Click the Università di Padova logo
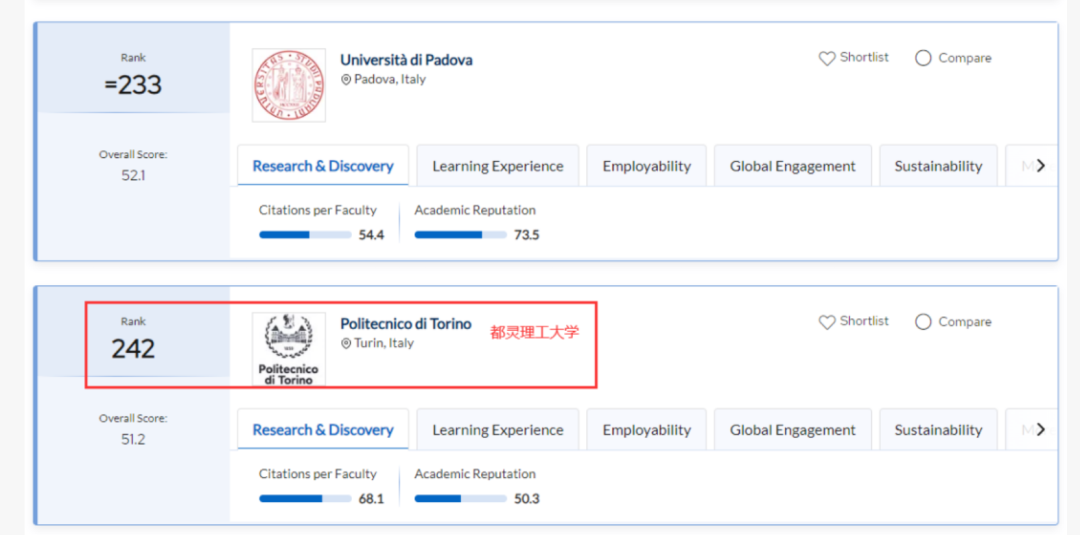 point(289,86)
